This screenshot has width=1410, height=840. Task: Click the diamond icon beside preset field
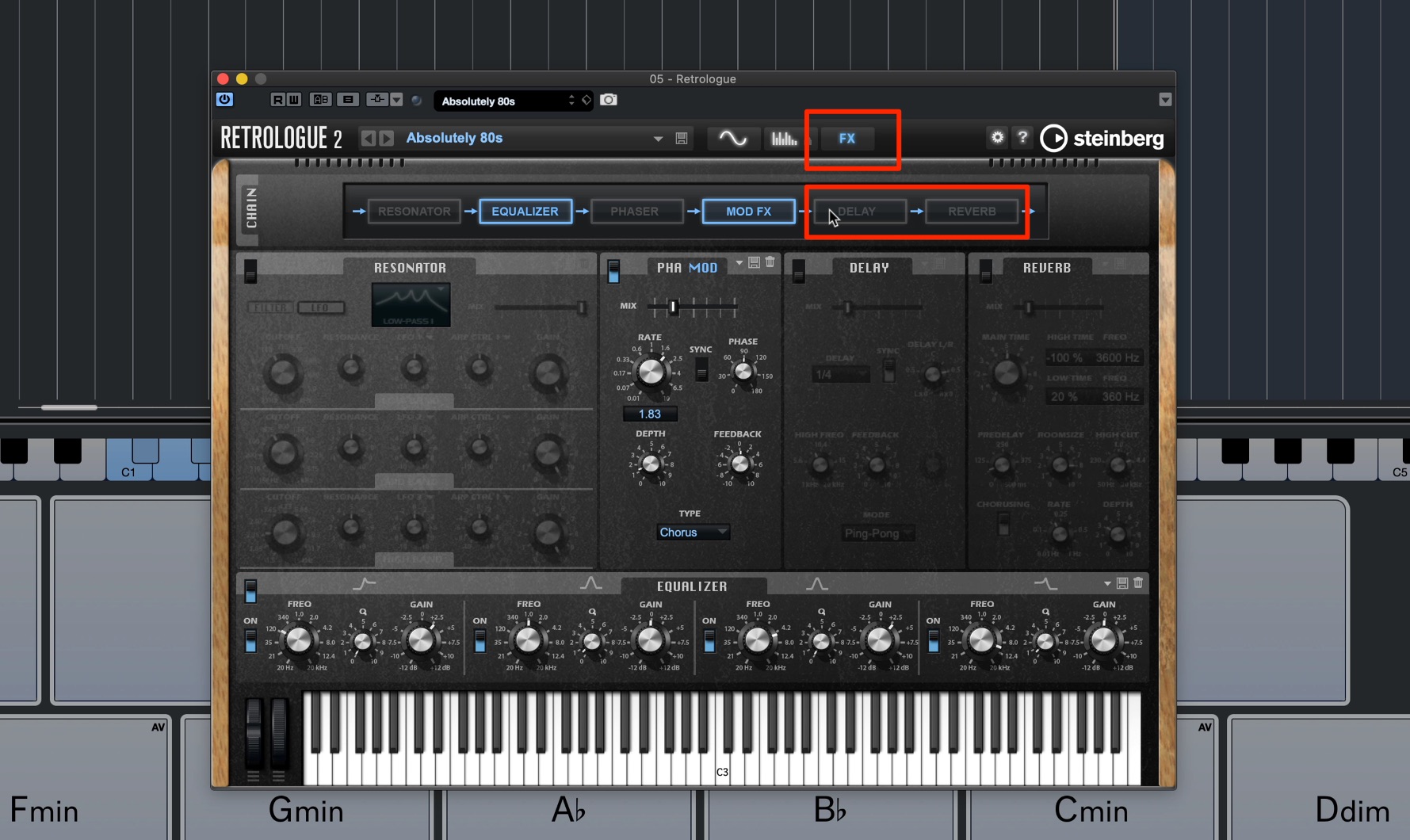(x=587, y=100)
